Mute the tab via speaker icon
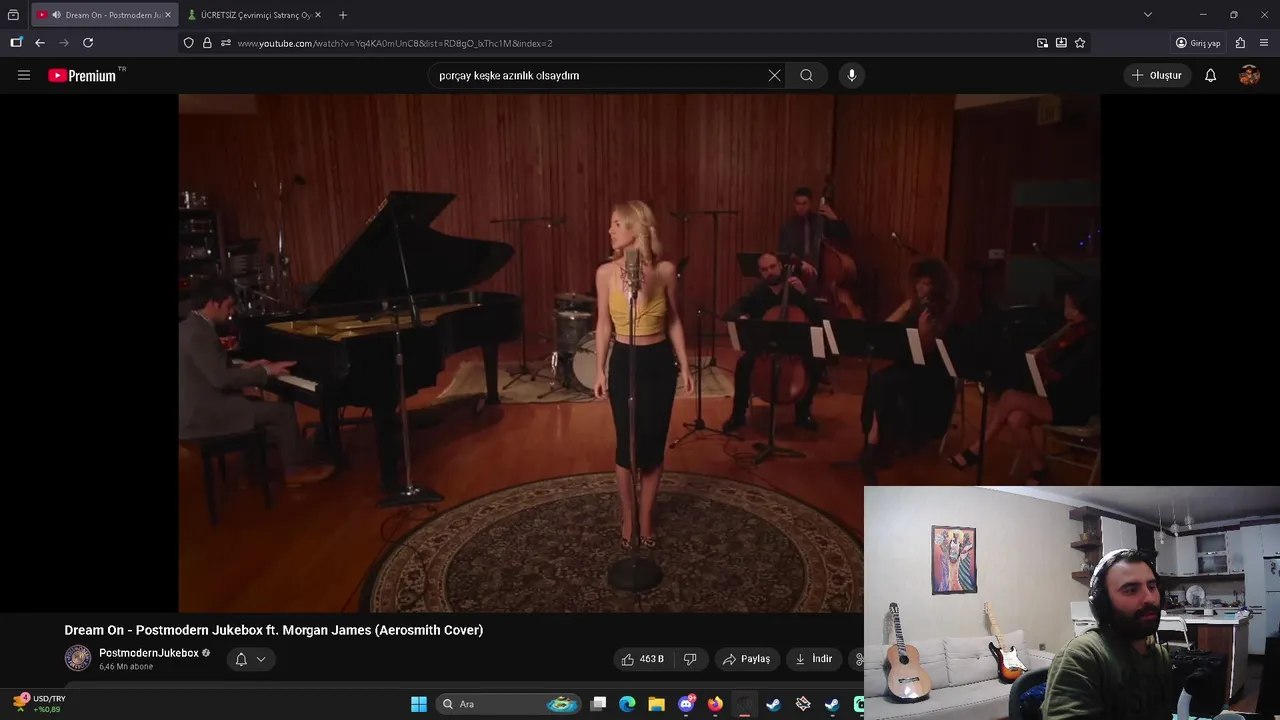 [x=56, y=15]
